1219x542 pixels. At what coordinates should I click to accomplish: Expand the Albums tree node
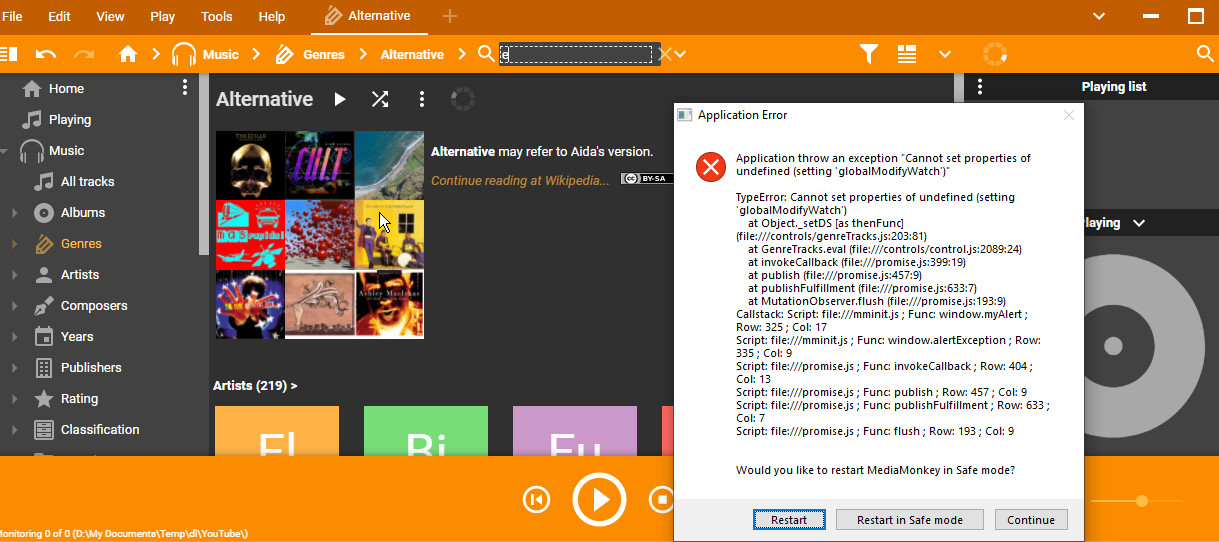14,213
